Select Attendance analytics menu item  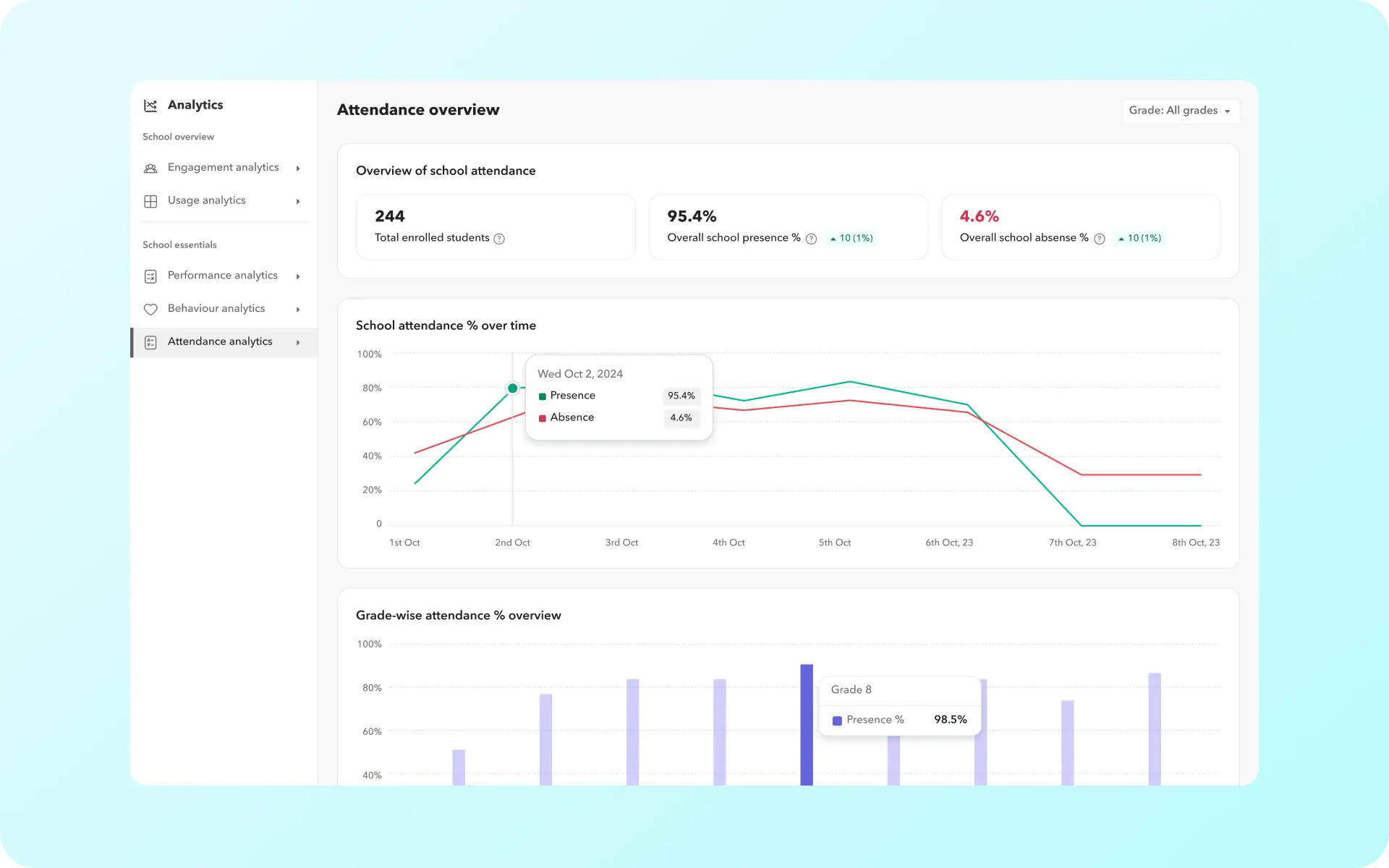click(x=224, y=342)
